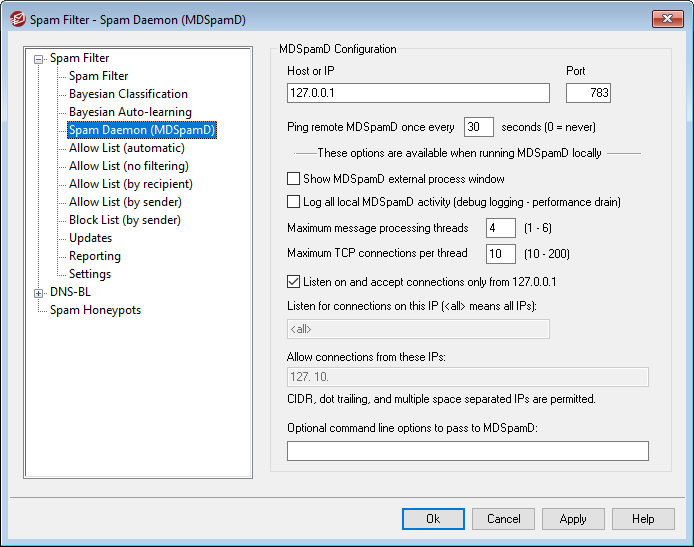This screenshot has height=547, width=694.
Task: Open Help for this dialog
Action: (643, 519)
